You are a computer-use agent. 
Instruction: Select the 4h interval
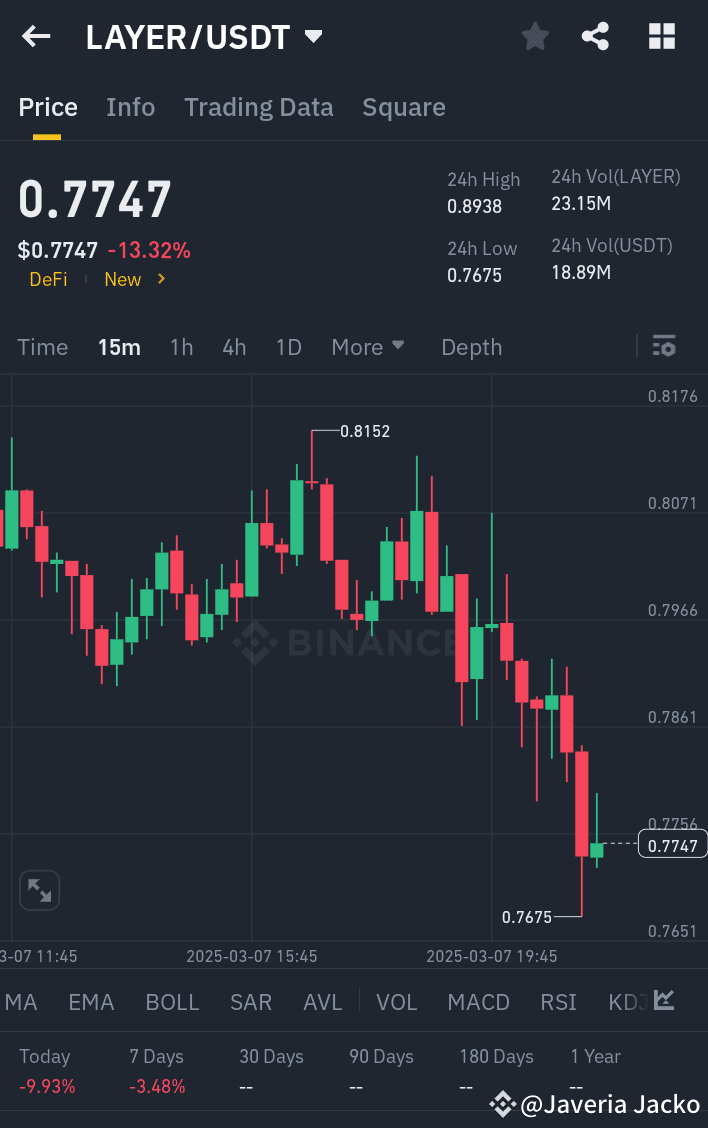click(x=234, y=347)
